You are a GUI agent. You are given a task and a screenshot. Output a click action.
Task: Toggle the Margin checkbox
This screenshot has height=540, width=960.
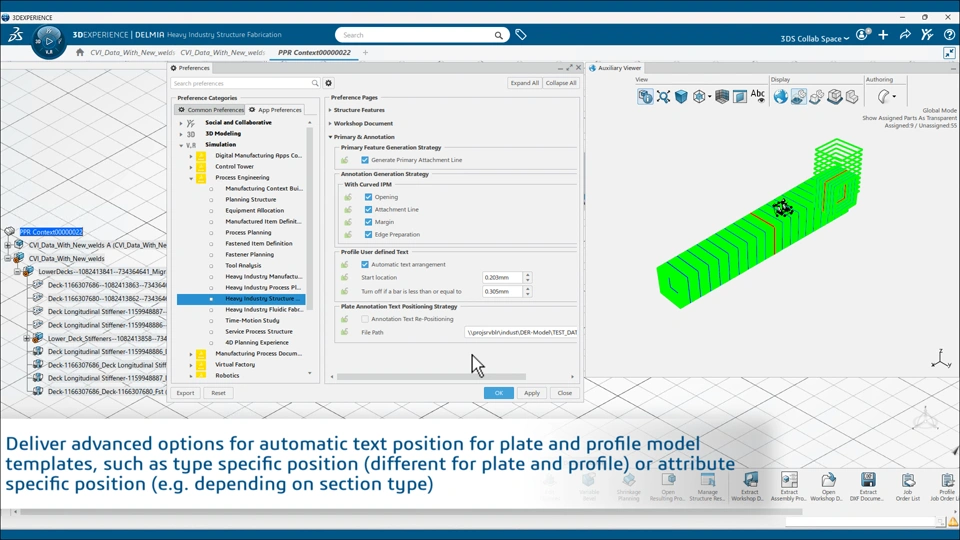368,222
